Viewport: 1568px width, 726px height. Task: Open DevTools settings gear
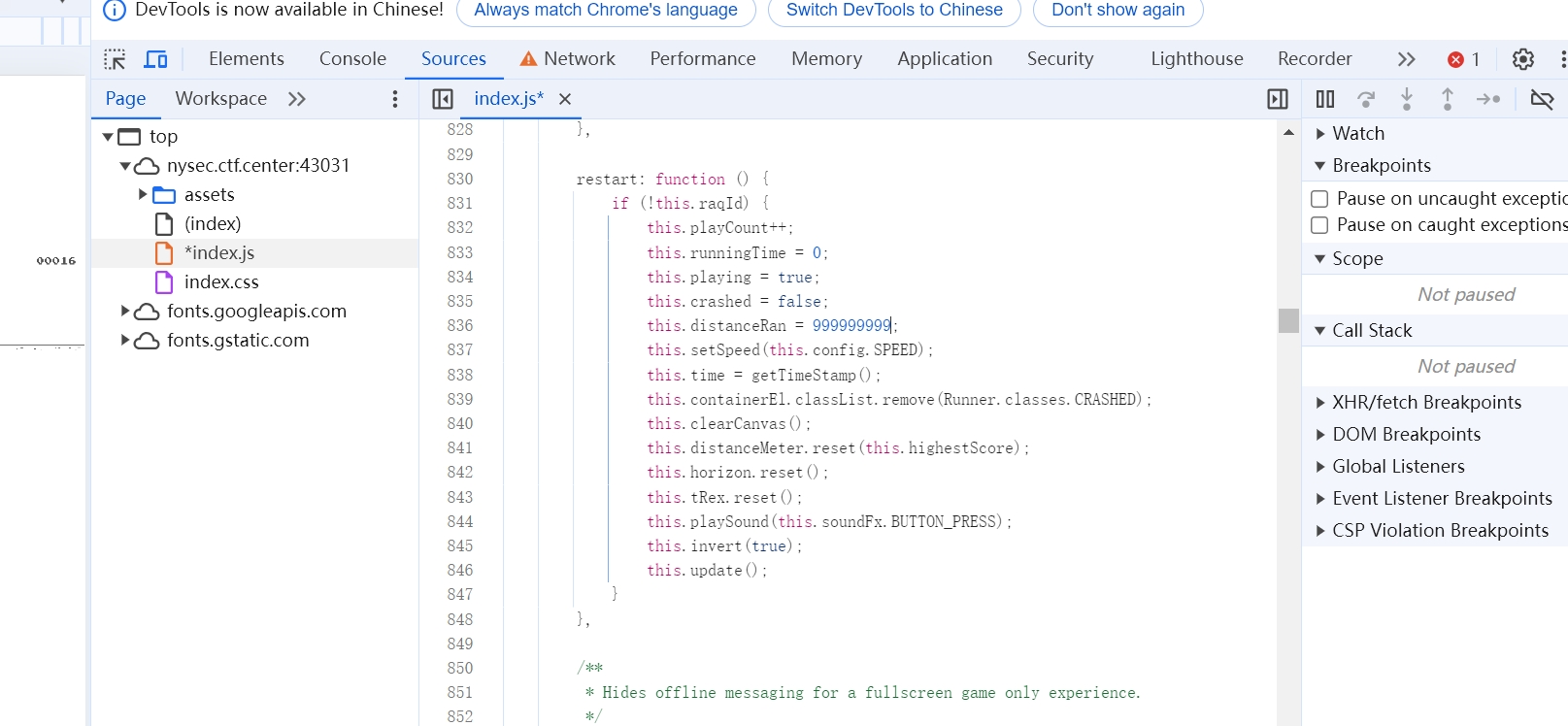click(1522, 59)
